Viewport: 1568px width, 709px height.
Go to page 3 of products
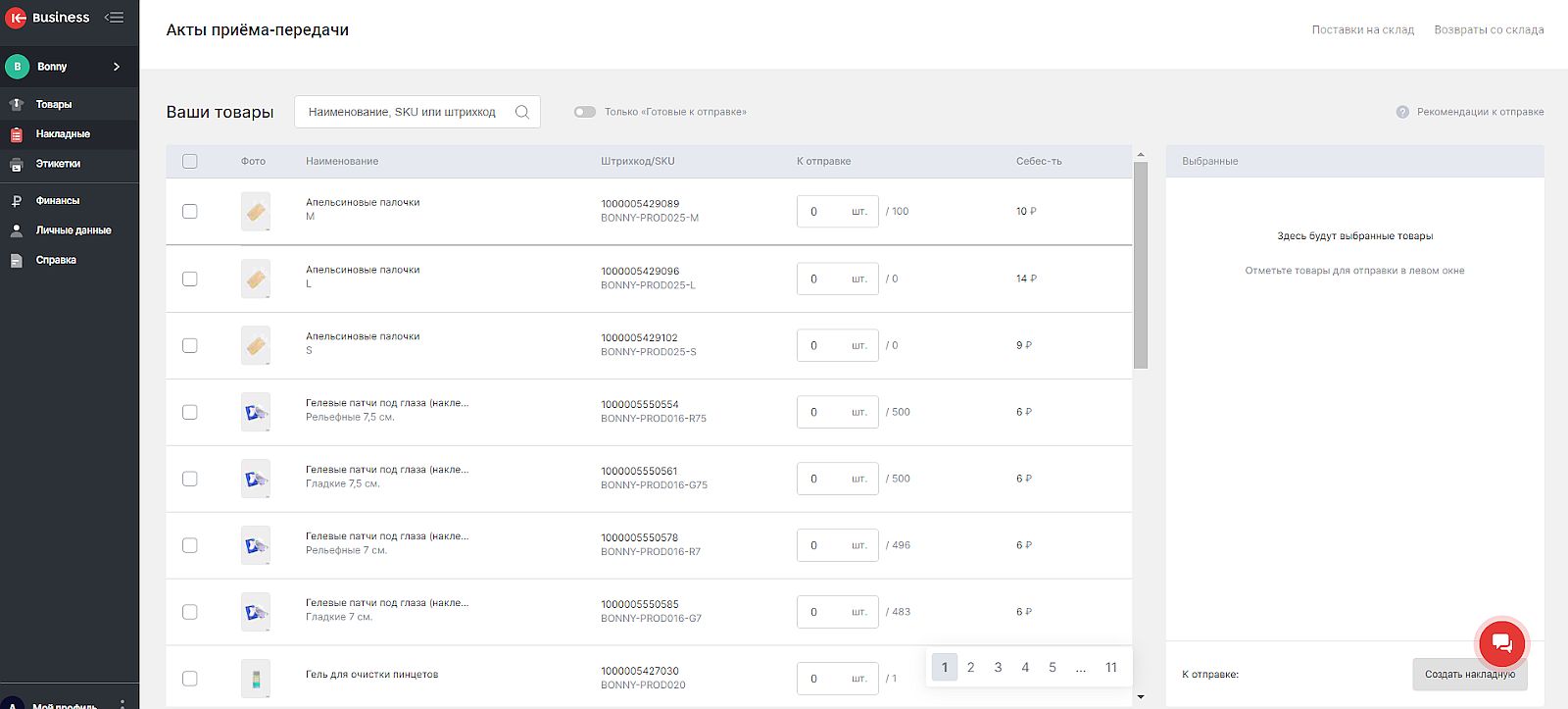(x=999, y=668)
